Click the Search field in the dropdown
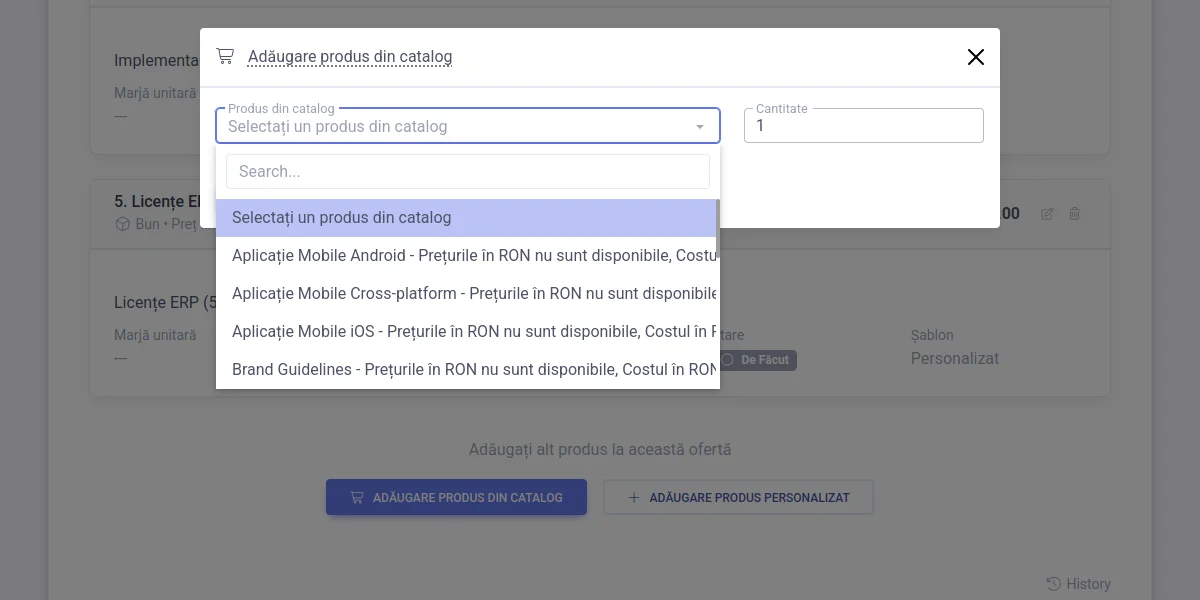Viewport: 1200px width, 600px height. coord(467,171)
